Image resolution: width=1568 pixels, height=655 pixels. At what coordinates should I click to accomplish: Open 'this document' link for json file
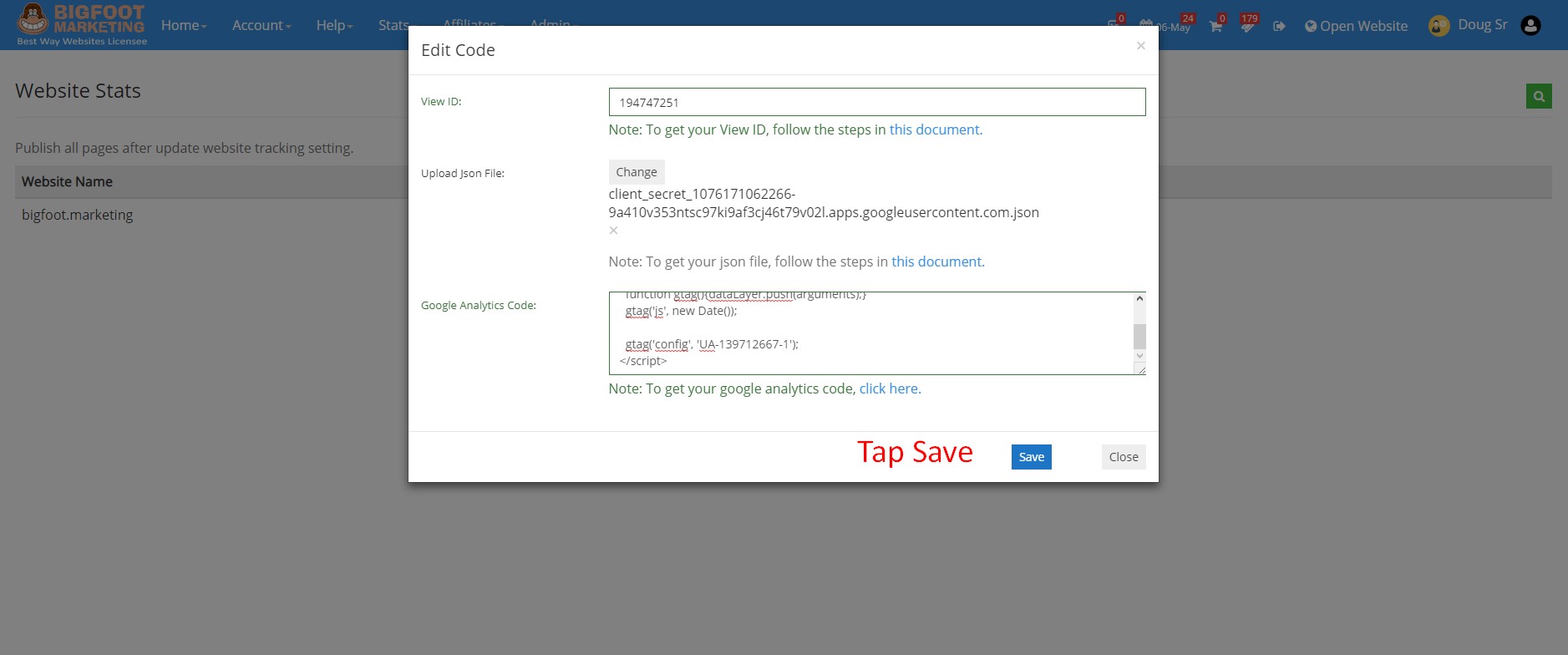click(x=936, y=261)
